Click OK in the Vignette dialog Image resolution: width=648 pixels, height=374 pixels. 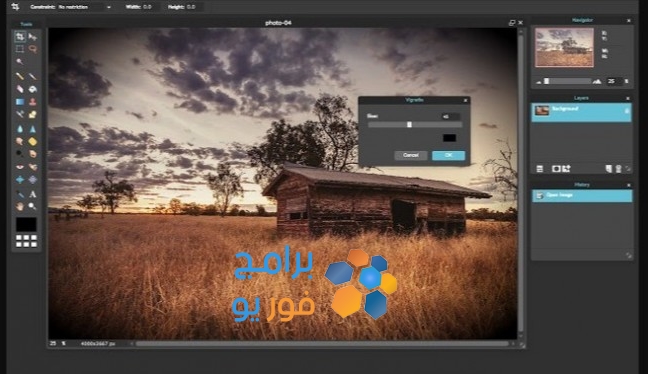click(x=448, y=155)
